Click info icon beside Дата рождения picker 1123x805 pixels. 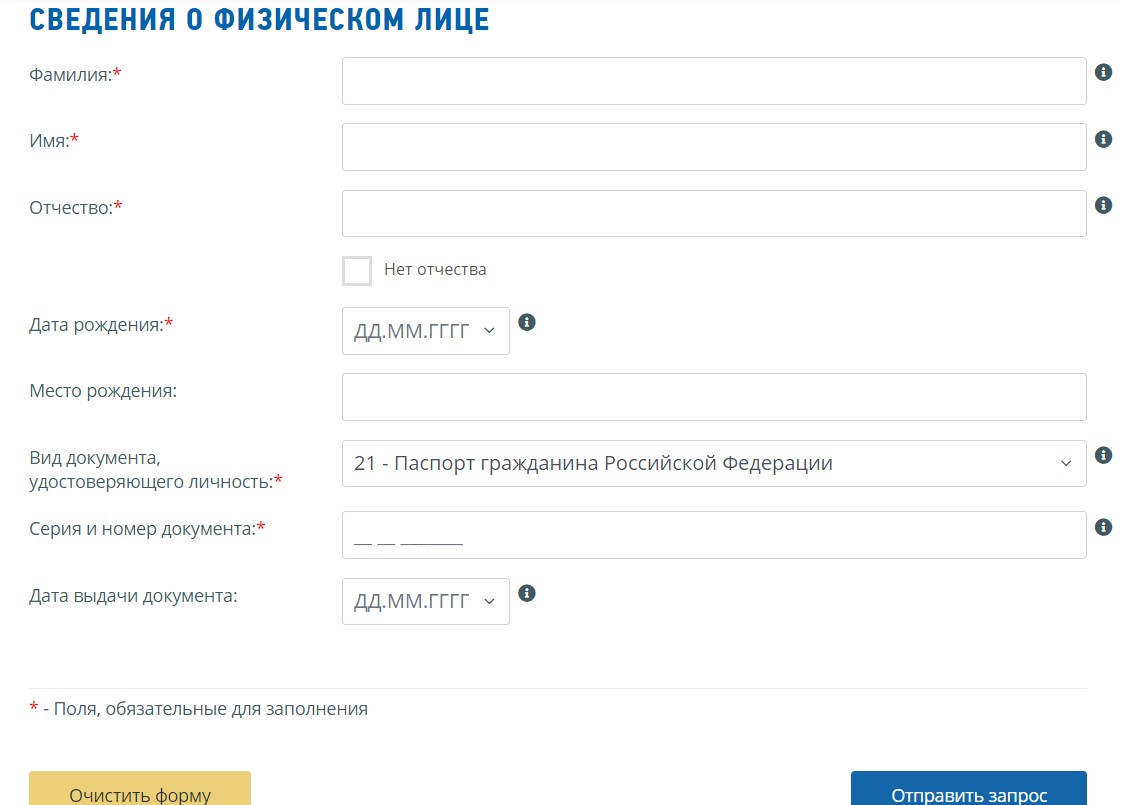pyautogui.click(x=527, y=322)
